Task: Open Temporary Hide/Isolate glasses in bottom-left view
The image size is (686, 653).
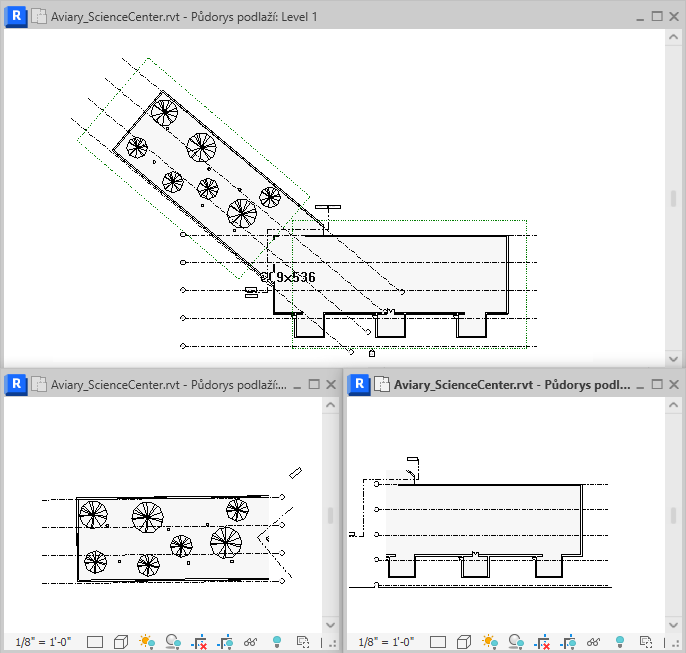Action: pyautogui.click(x=251, y=642)
